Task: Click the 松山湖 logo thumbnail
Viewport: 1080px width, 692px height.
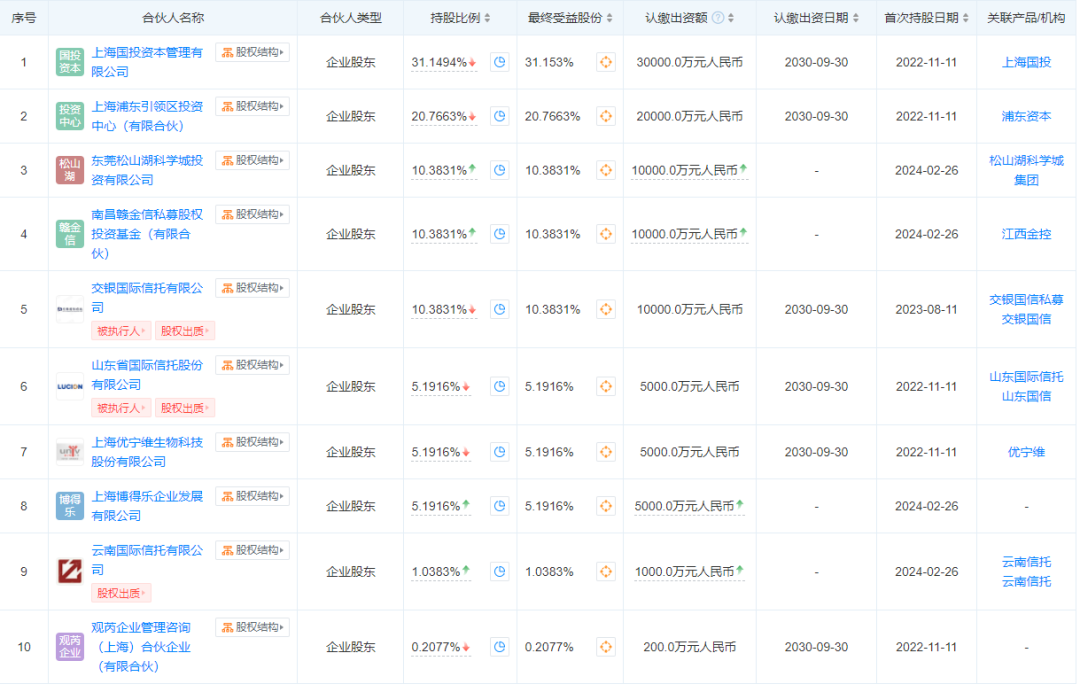Action: click(x=70, y=170)
